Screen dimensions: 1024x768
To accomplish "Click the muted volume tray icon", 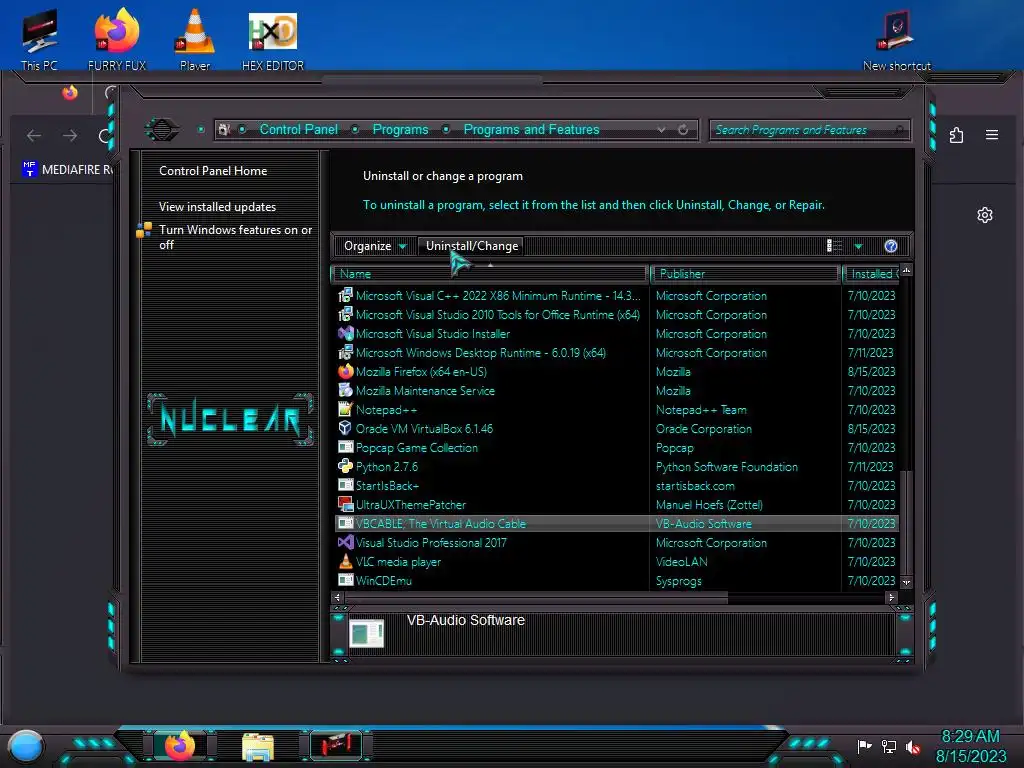I will pyautogui.click(x=912, y=746).
